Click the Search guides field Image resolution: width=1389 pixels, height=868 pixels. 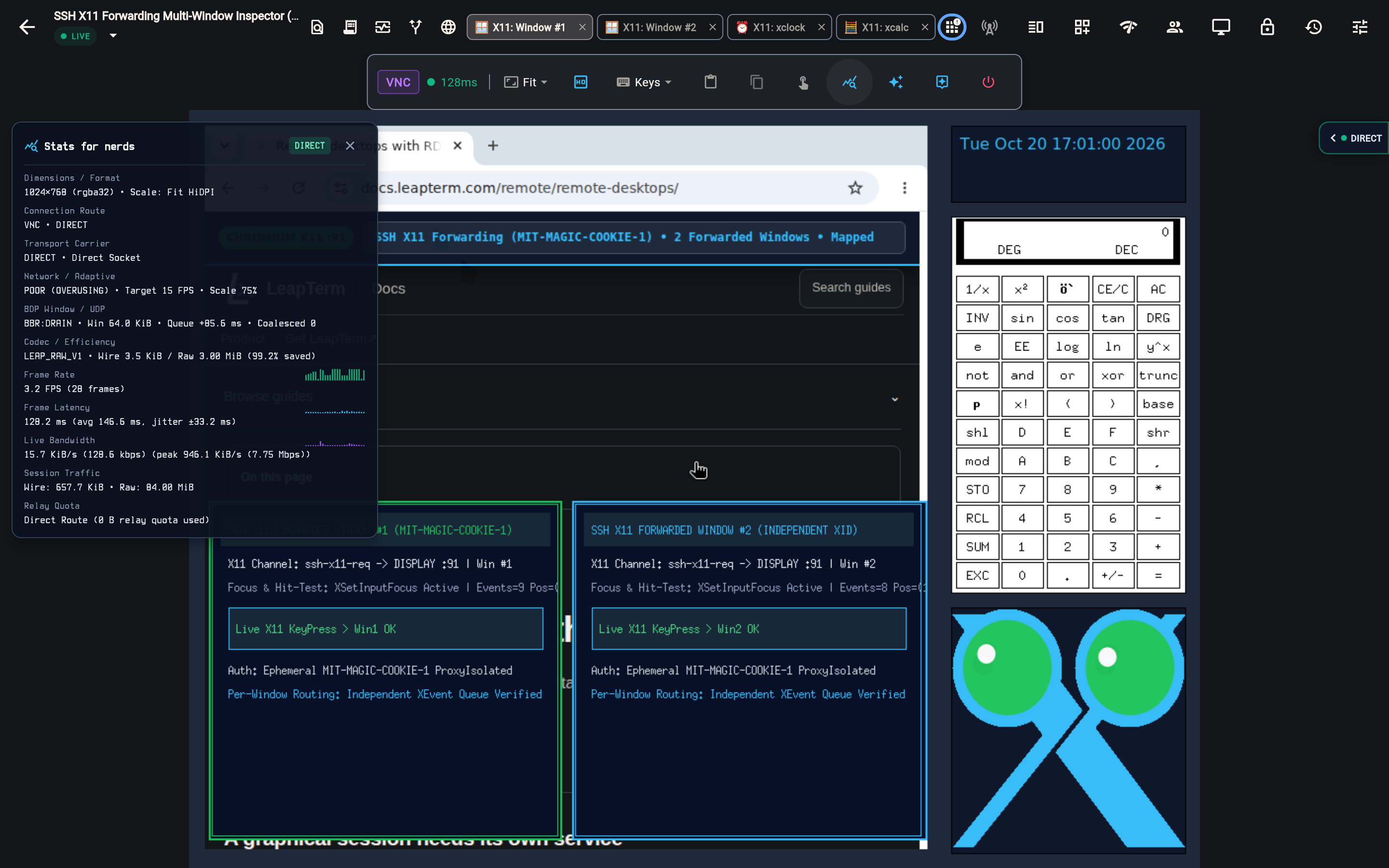(x=851, y=287)
